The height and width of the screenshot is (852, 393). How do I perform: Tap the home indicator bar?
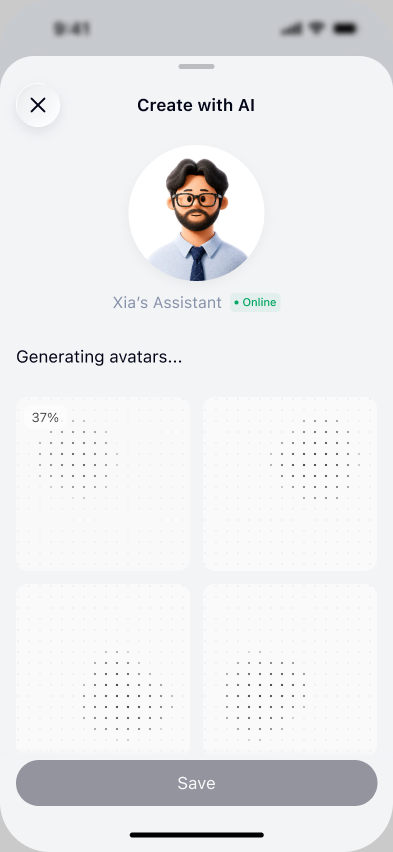pos(196,835)
